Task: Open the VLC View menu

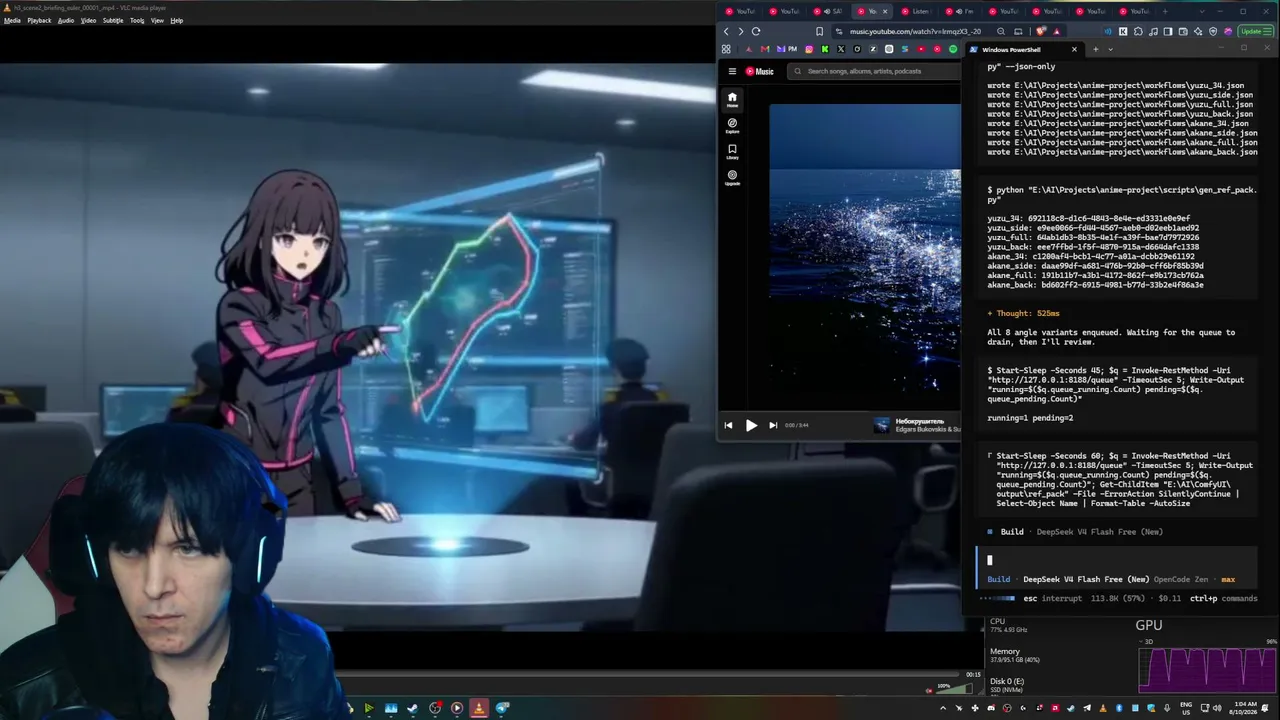Action: [x=157, y=20]
